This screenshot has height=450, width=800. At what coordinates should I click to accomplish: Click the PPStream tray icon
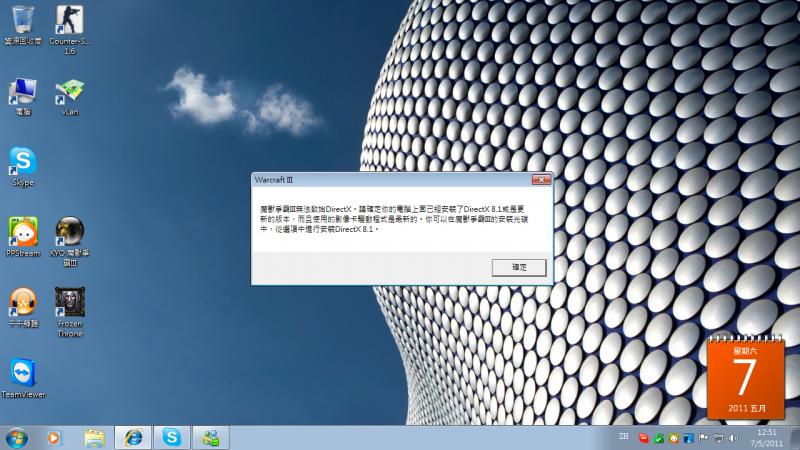673,438
